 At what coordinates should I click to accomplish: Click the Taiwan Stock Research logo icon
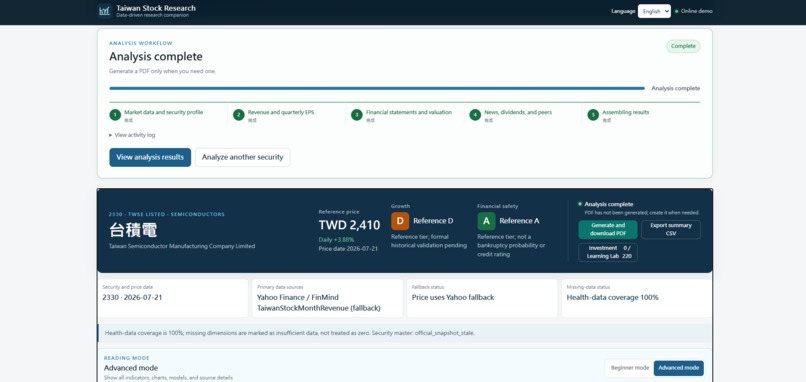[104, 11]
